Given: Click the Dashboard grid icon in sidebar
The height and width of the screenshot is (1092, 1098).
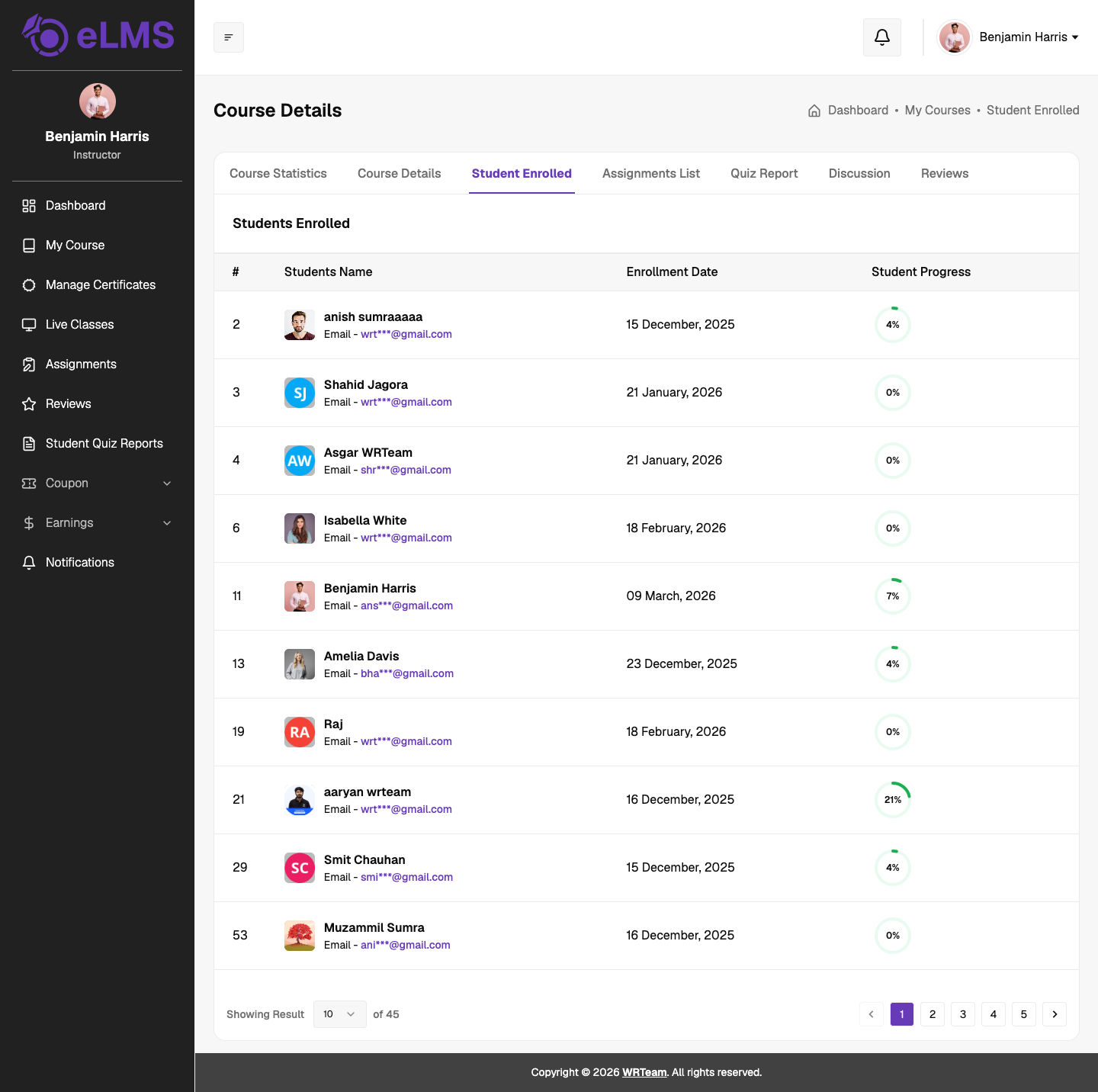Looking at the screenshot, I should [x=29, y=206].
